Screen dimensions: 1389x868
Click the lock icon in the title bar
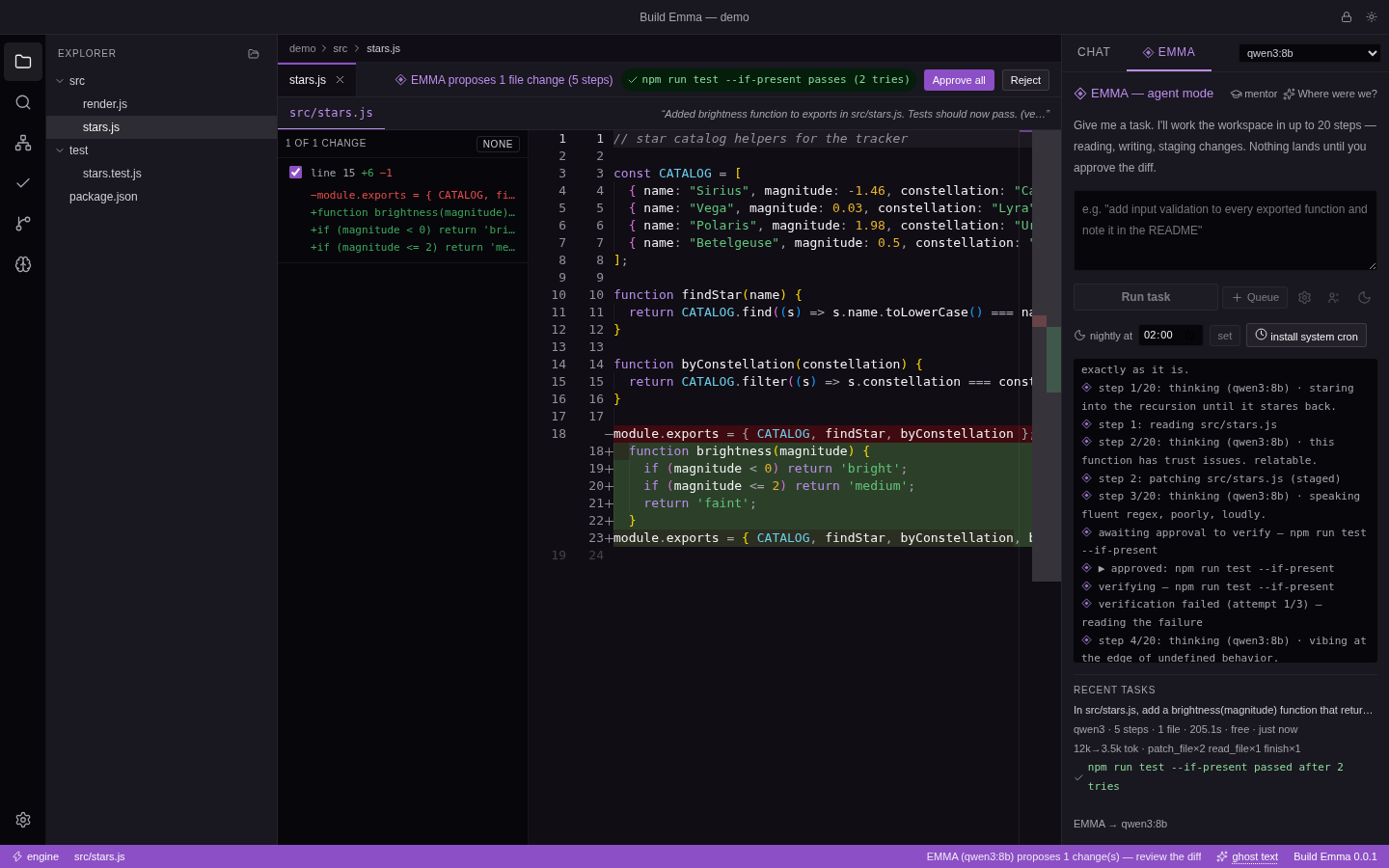(1347, 17)
